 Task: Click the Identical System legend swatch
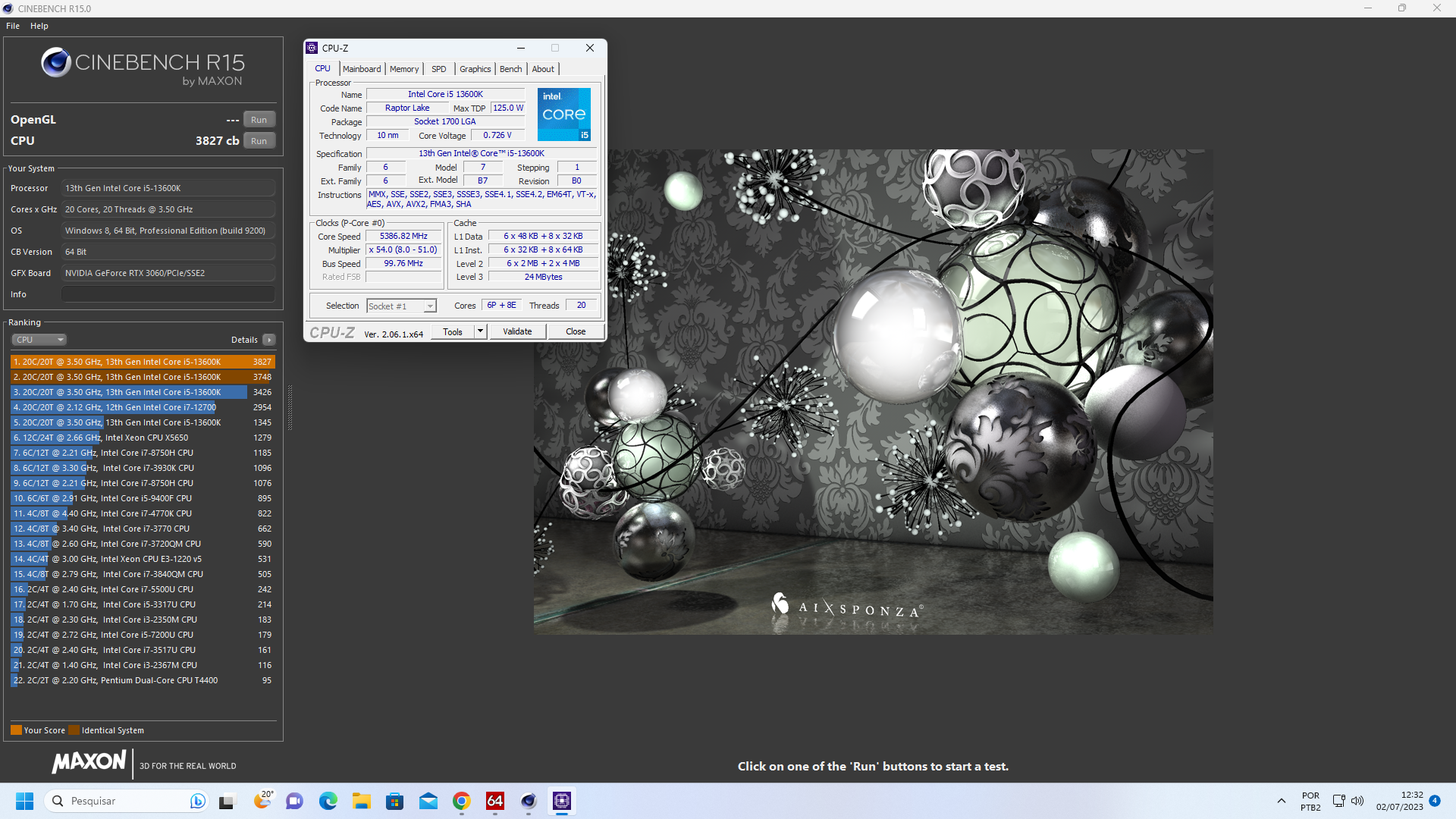(x=74, y=730)
